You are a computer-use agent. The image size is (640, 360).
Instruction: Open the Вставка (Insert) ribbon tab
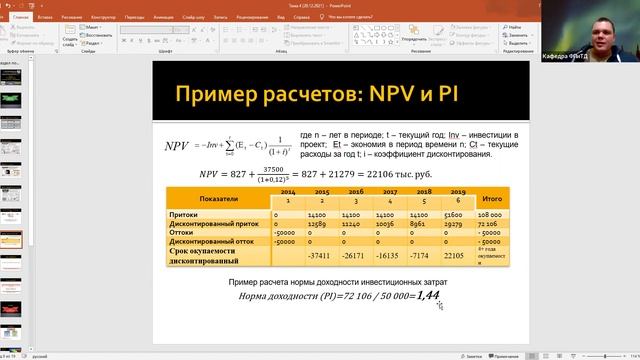pos(45,17)
